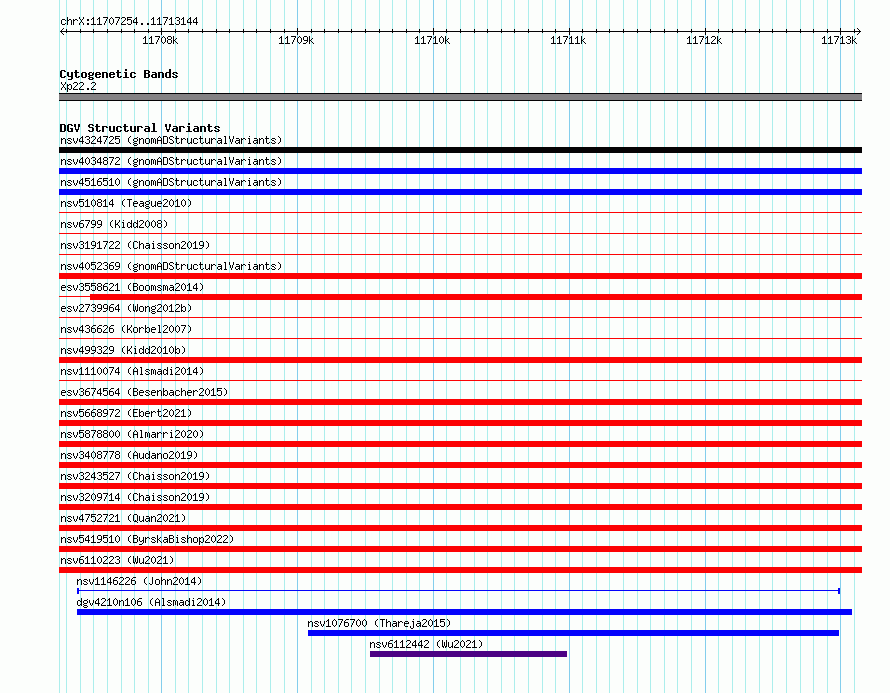Viewport: 890px width, 693px height.
Task: Open variant esv3674564 (Besenbacher2015)
Action: click(144, 392)
